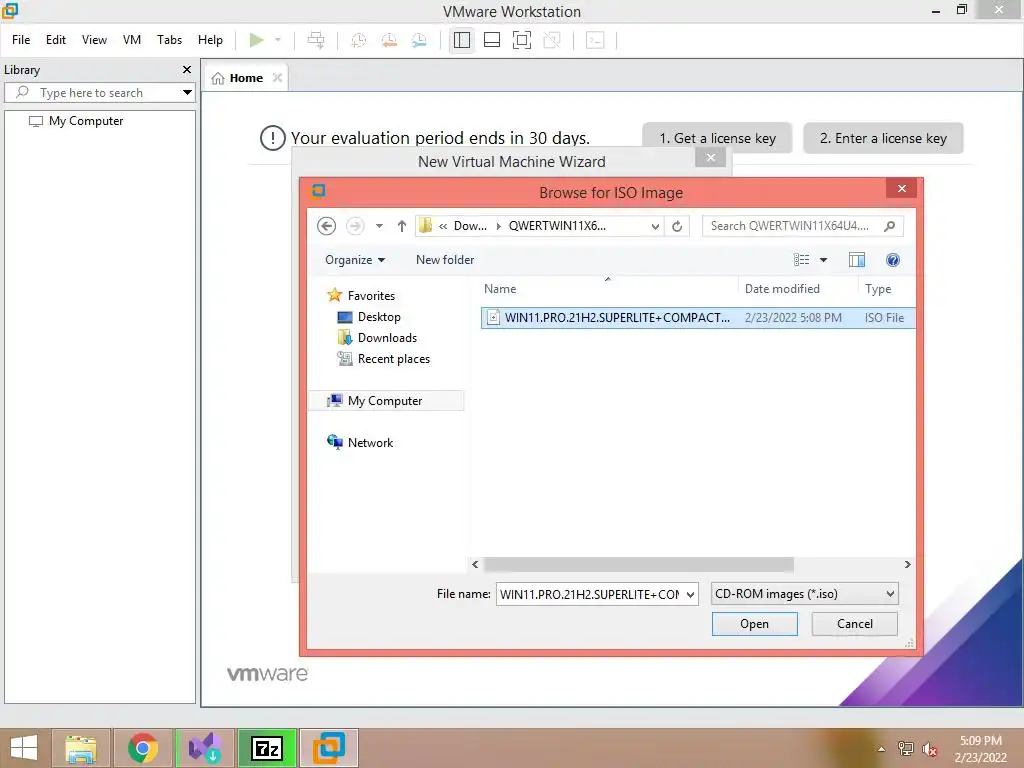Click the Up one level arrow
Viewport: 1024px width, 768px height.
pyautogui.click(x=402, y=226)
